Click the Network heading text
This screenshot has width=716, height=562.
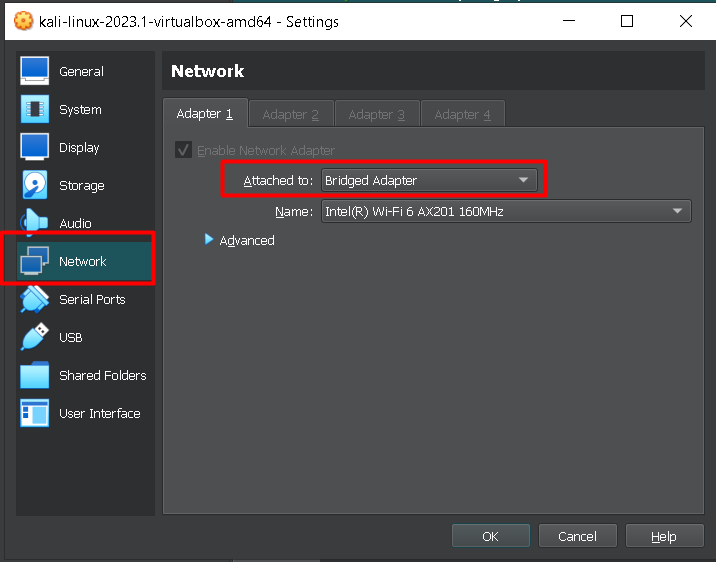pyautogui.click(x=207, y=71)
